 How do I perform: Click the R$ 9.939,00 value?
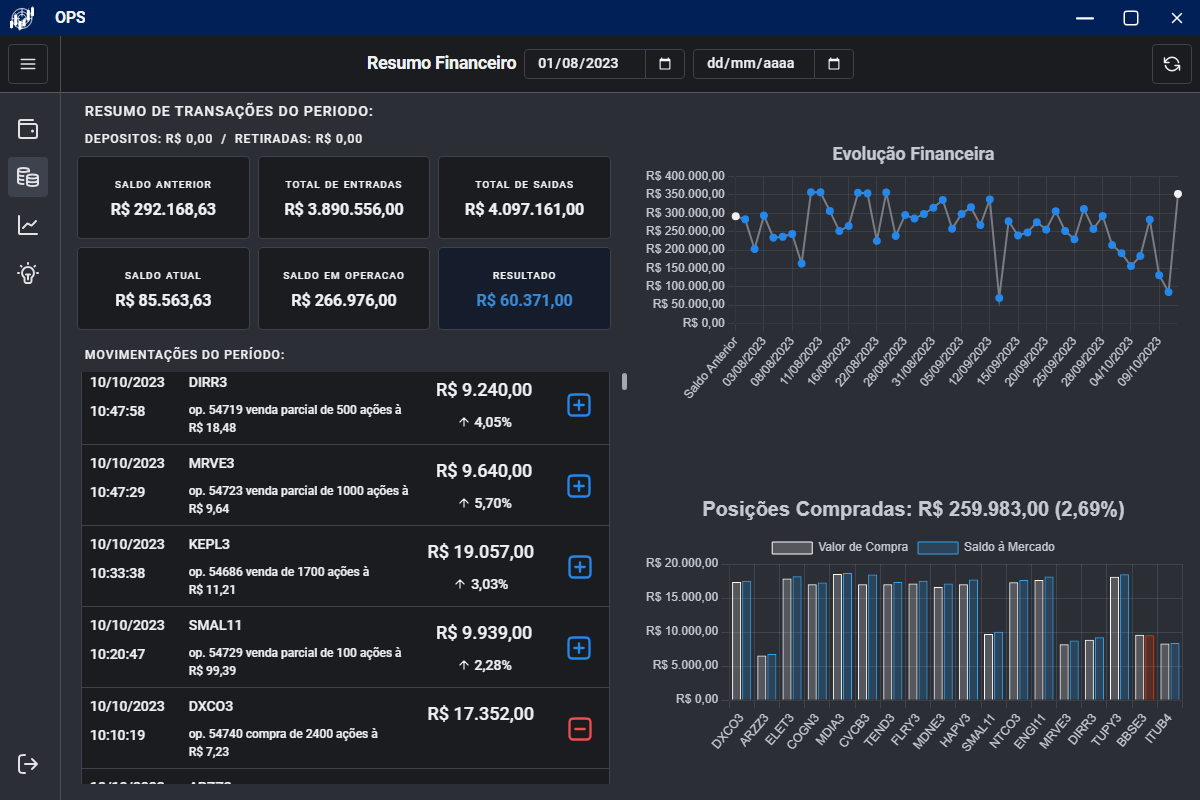pyautogui.click(x=484, y=633)
